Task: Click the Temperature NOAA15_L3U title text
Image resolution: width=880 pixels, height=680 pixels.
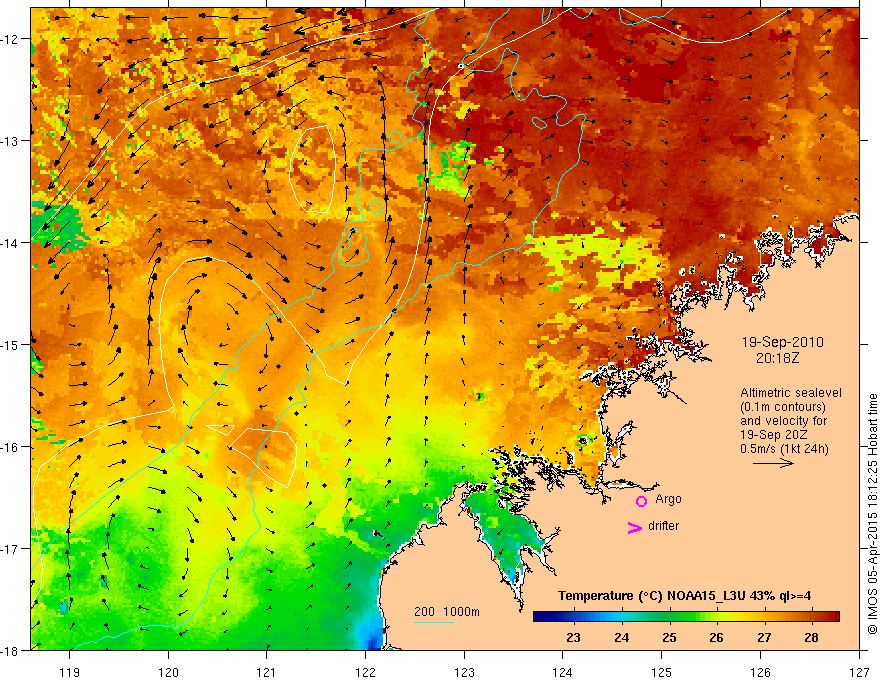Action: click(684, 596)
